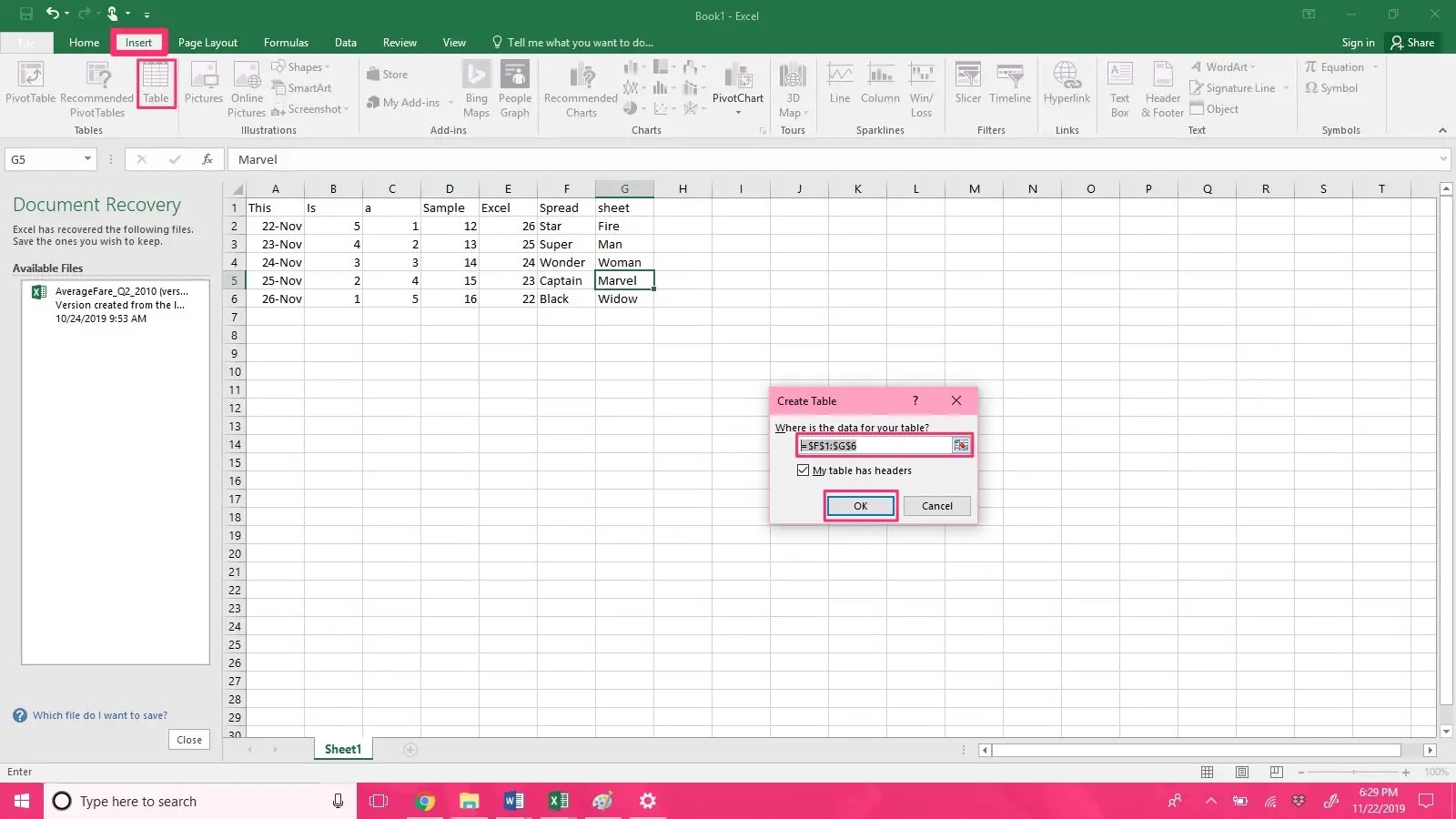Insert Pictures from file

click(x=203, y=84)
